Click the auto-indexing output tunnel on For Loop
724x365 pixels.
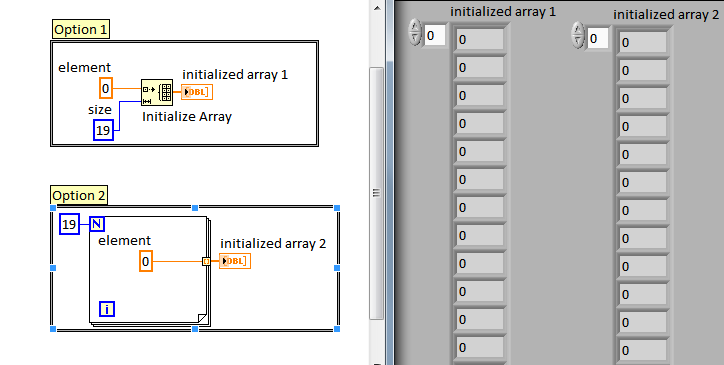pyautogui.click(x=206, y=262)
